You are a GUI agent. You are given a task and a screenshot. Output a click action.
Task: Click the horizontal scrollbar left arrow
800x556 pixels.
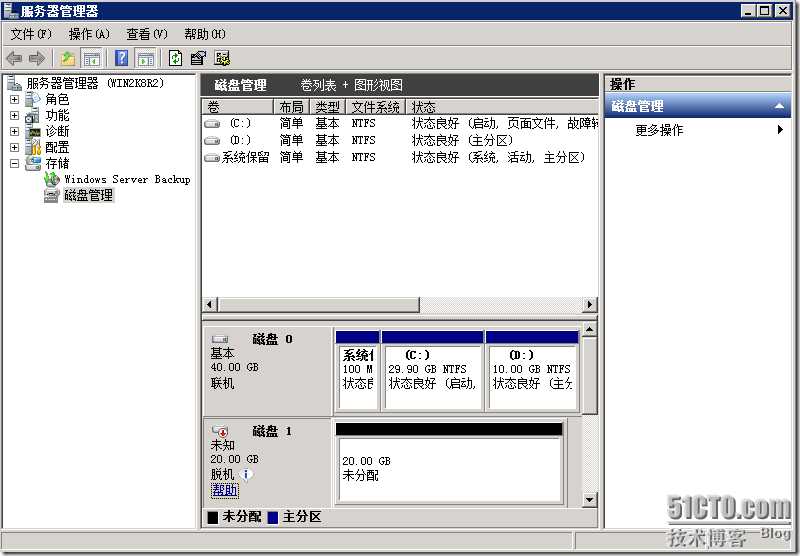[209, 305]
